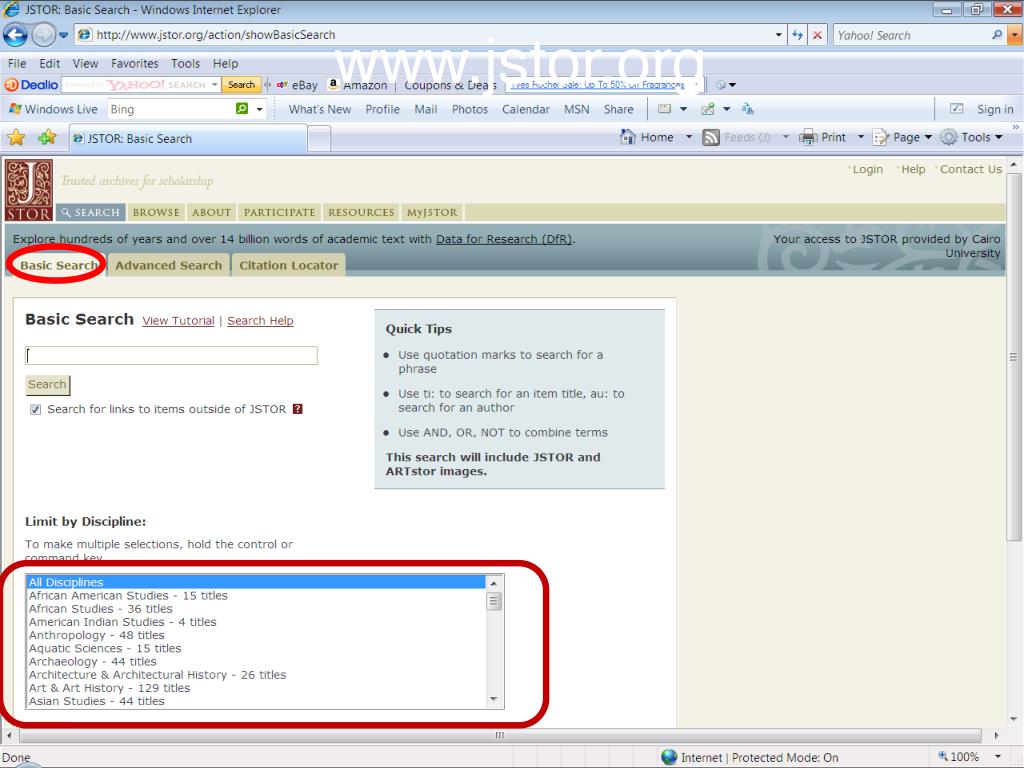Viewport: 1024px width, 768px height.
Task: Open the address bar history dropdown
Action: pyautogui.click(x=778, y=35)
